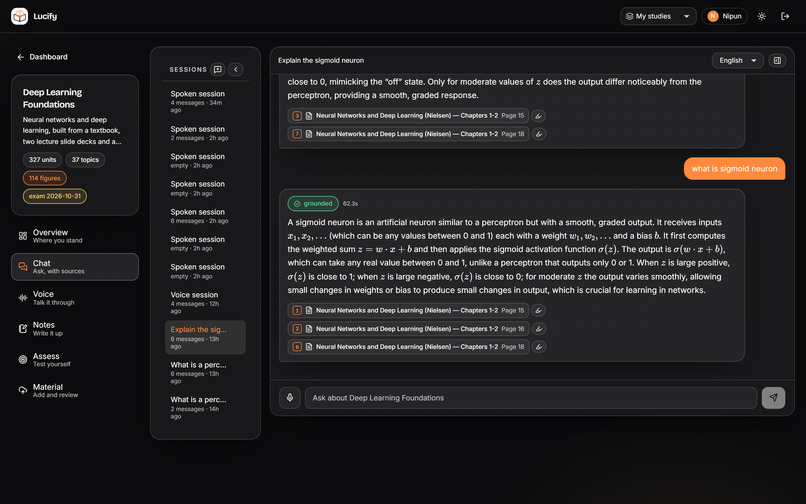Click the microphone icon by the chat input
This screenshot has height=504, width=806.
coord(290,398)
